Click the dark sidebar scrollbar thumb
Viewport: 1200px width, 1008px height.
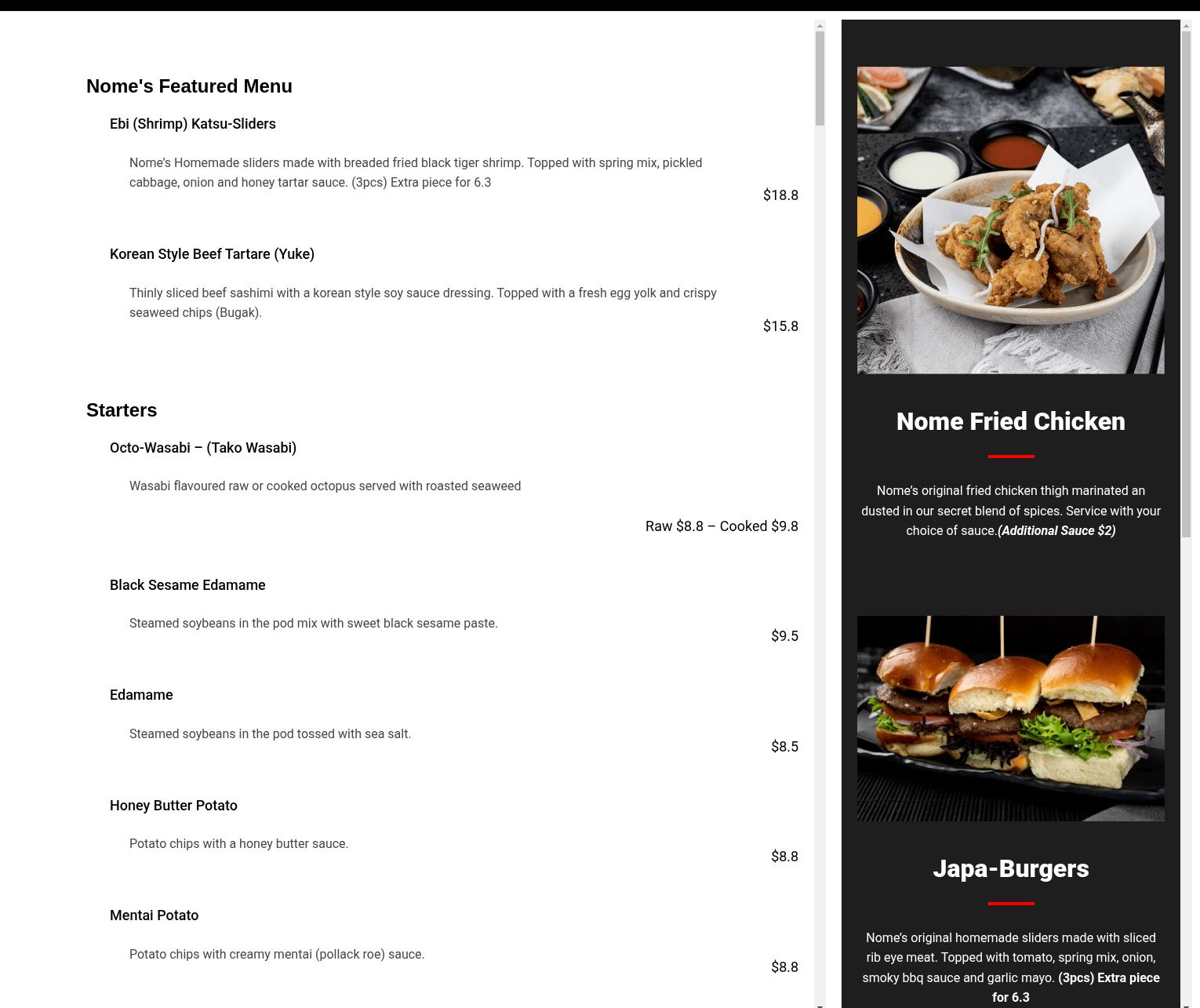1186,285
